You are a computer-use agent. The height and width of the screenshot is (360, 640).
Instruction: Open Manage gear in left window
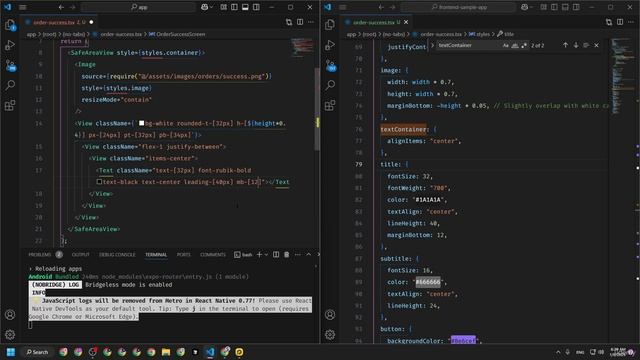[10, 335]
